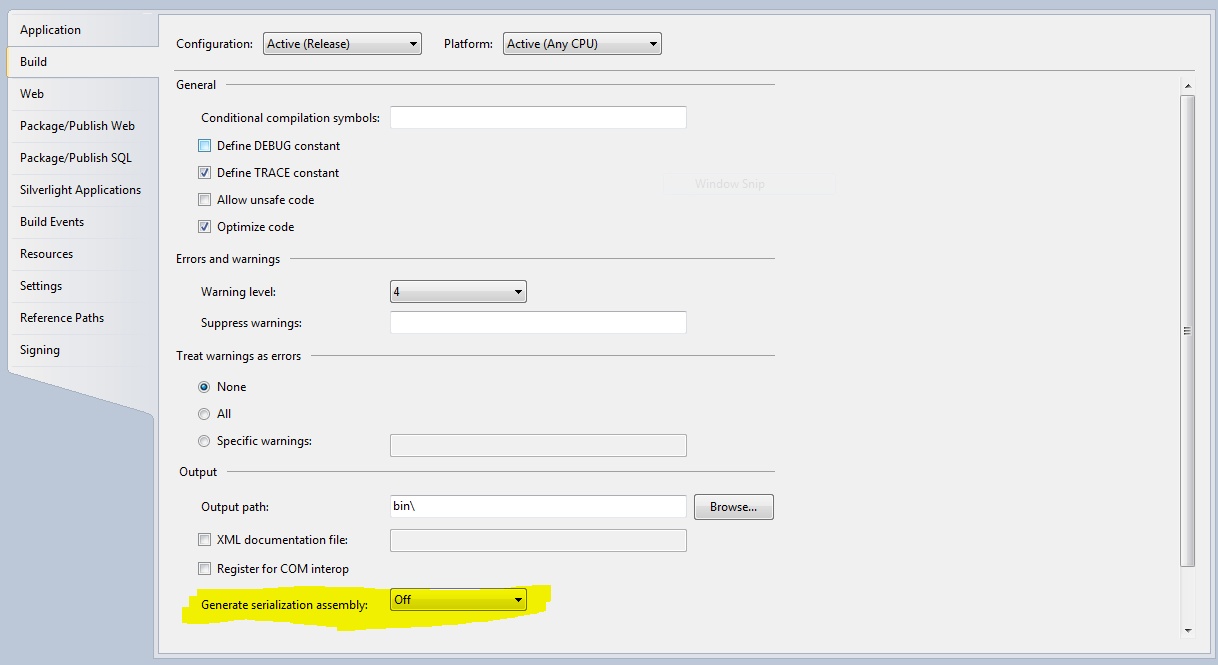
Task: Expand the Configuration dropdown
Action: [343, 44]
